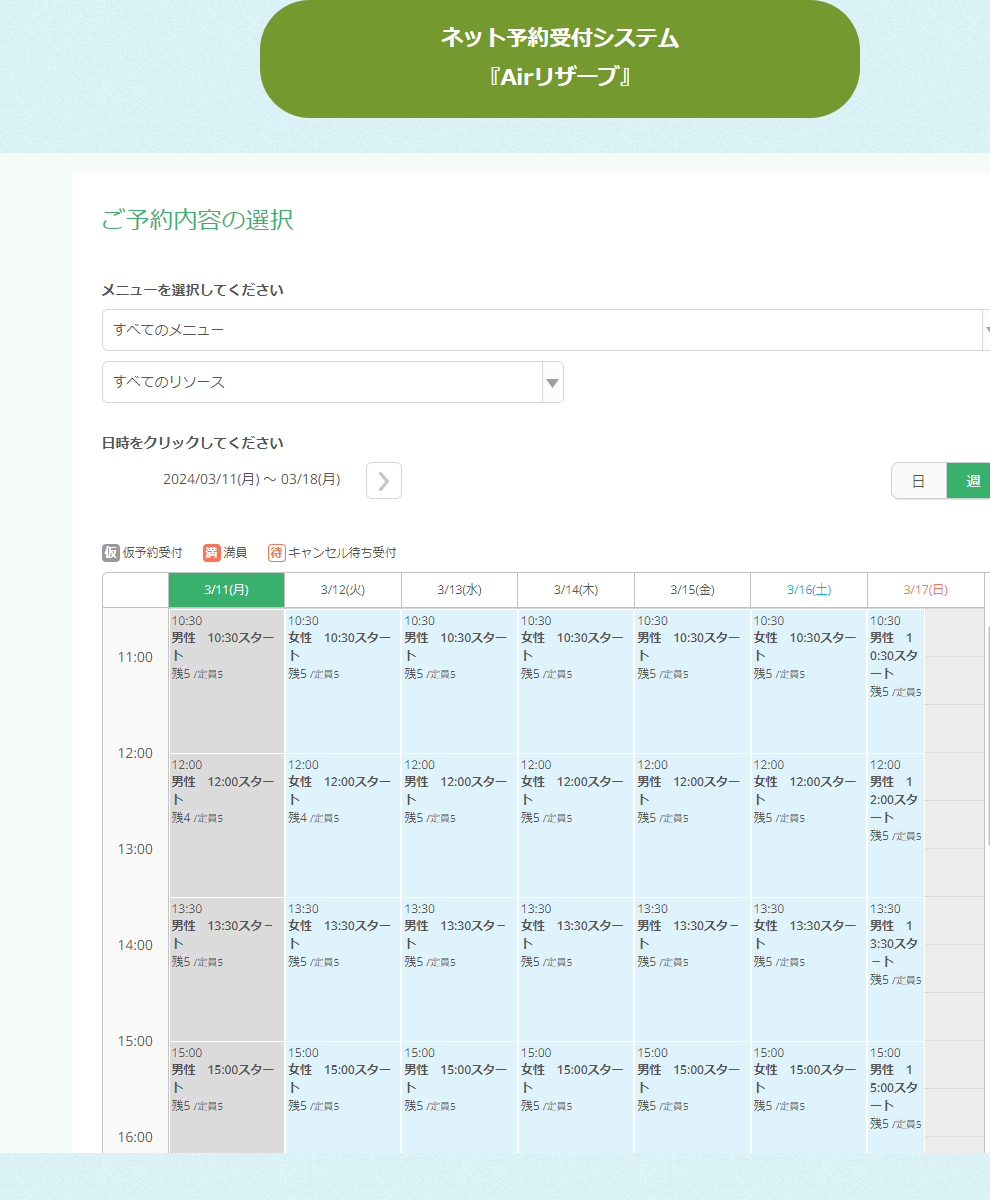This screenshot has width=990, height=1200.
Task: Select 3/12 女性 12:00 slot with 残4
Action: pyautogui.click(x=342, y=824)
